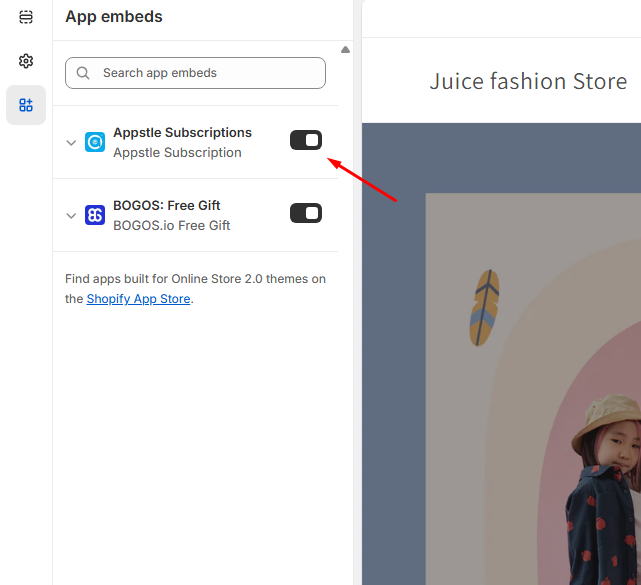The image size is (641, 585).
Task: Click the panel scroll-up arrow
Action: click(345, 49)
